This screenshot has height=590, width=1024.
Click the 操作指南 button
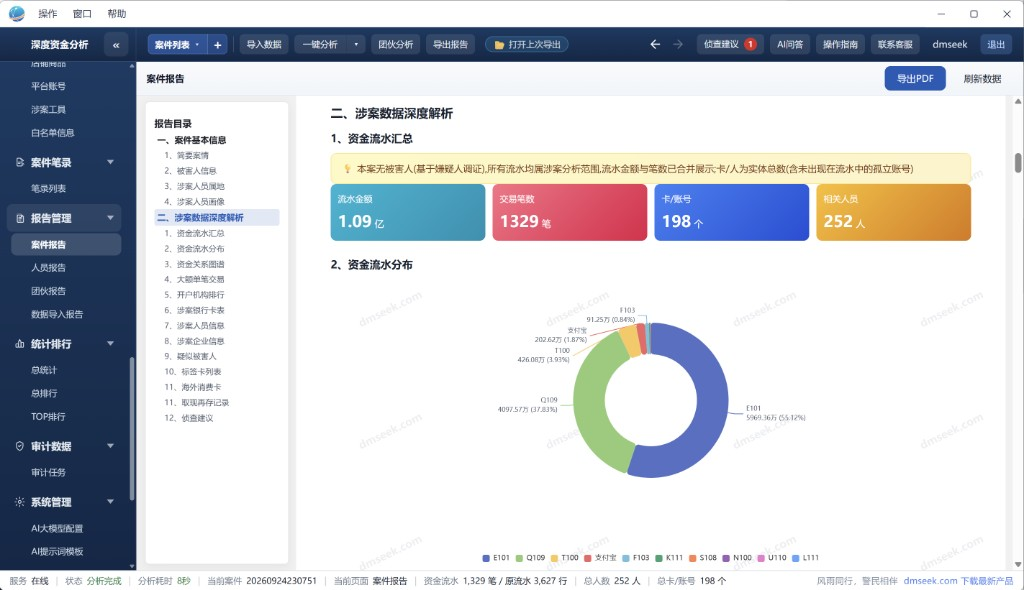click(840, 44)
